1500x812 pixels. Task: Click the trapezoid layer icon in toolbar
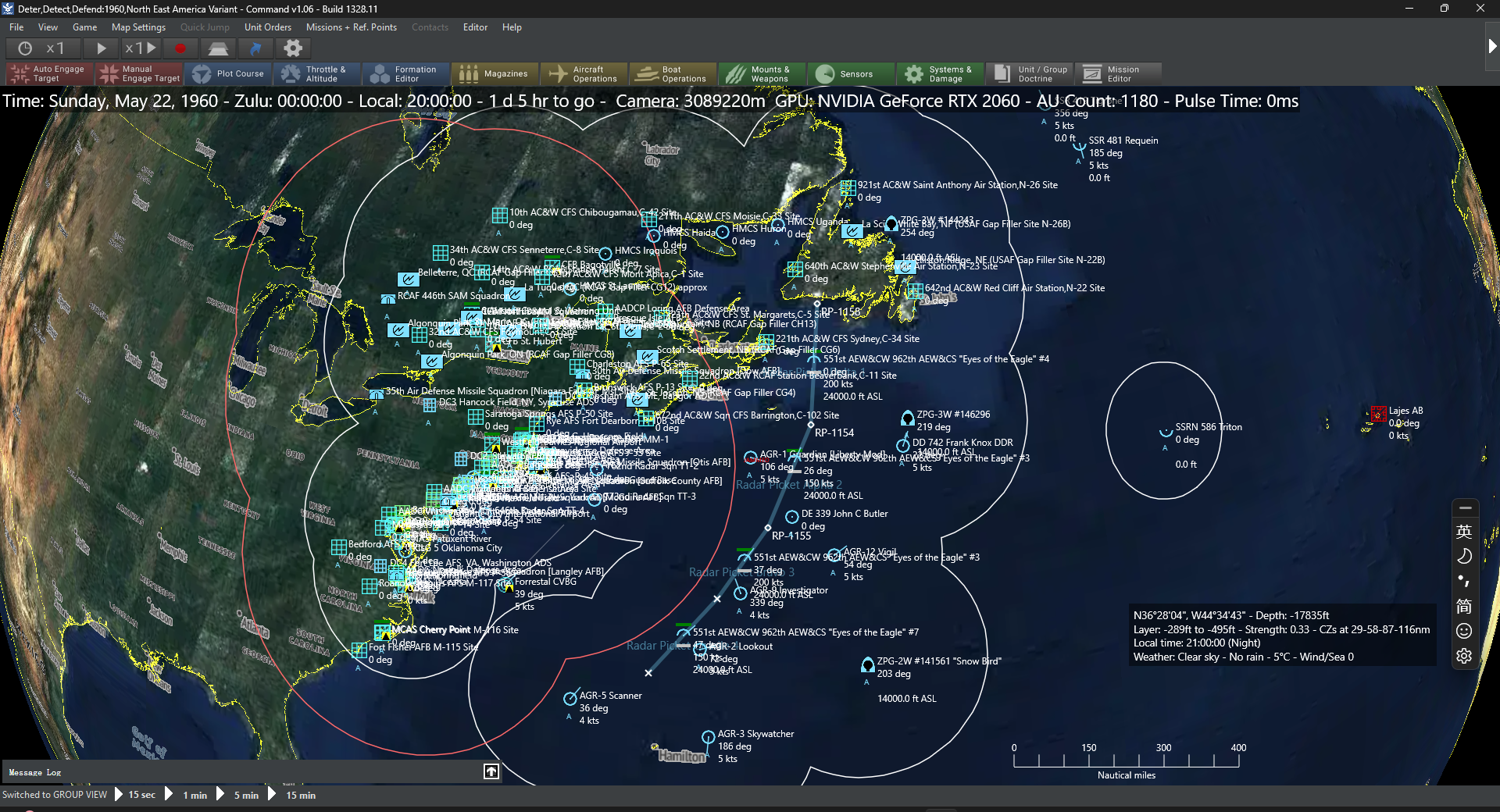[x=218, y=48]
